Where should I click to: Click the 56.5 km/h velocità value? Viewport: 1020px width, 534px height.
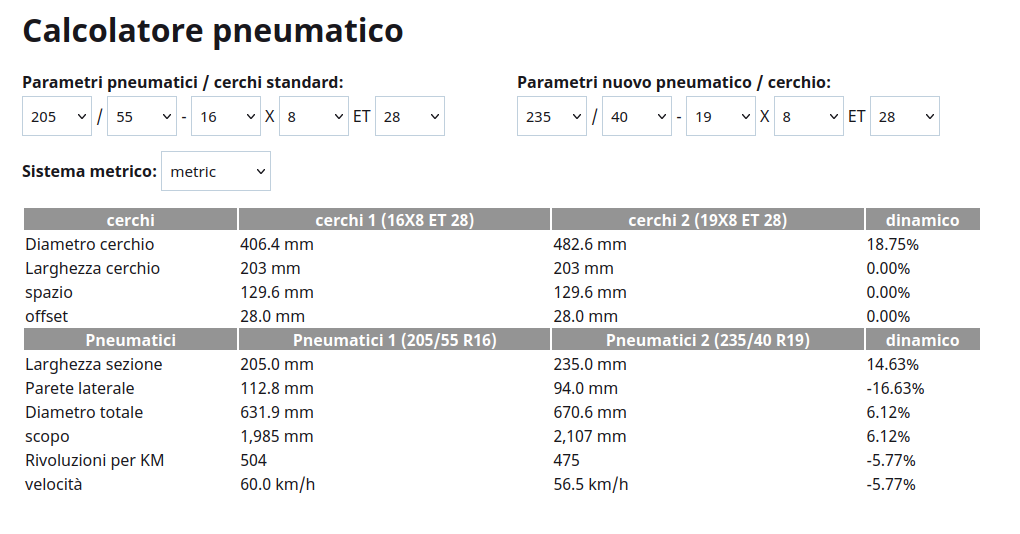coord(591,485)
